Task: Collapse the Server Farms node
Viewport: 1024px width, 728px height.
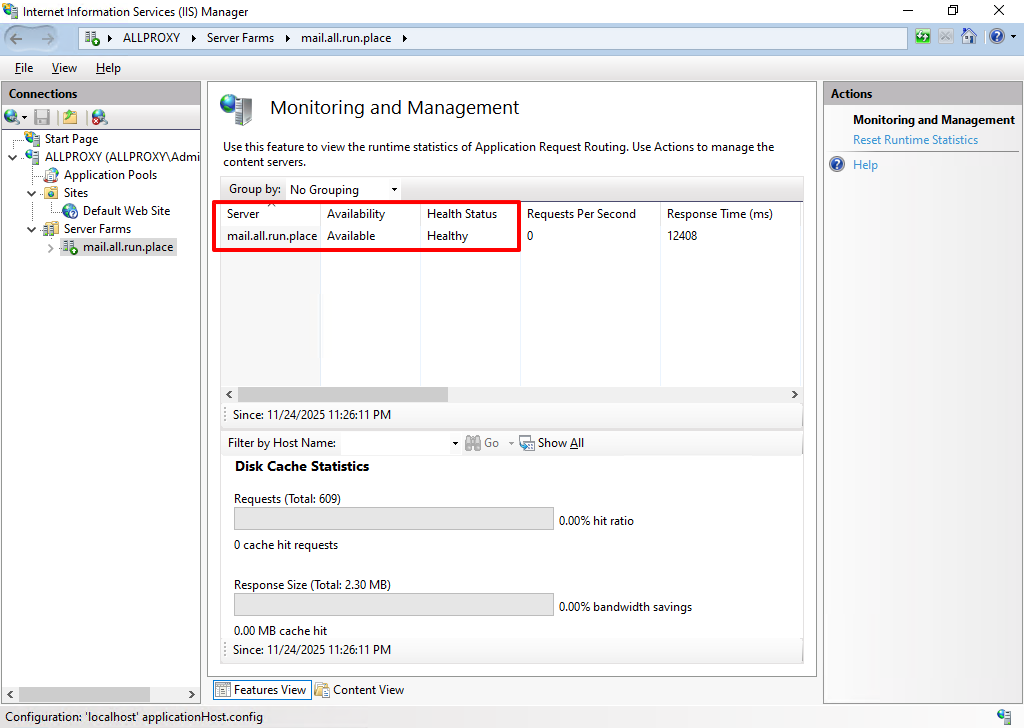Action: (x=31, y=229)
